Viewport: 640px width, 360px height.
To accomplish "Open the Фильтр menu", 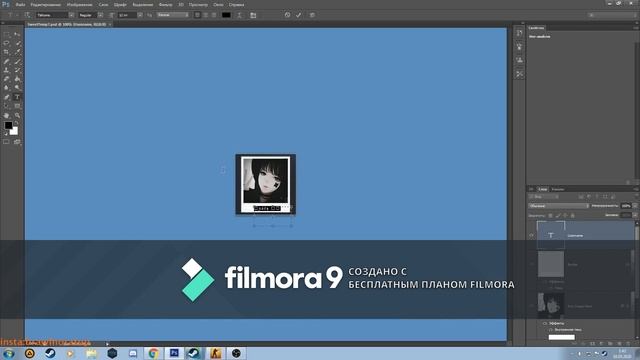I will pyautogui.click(x=165, y=4).
